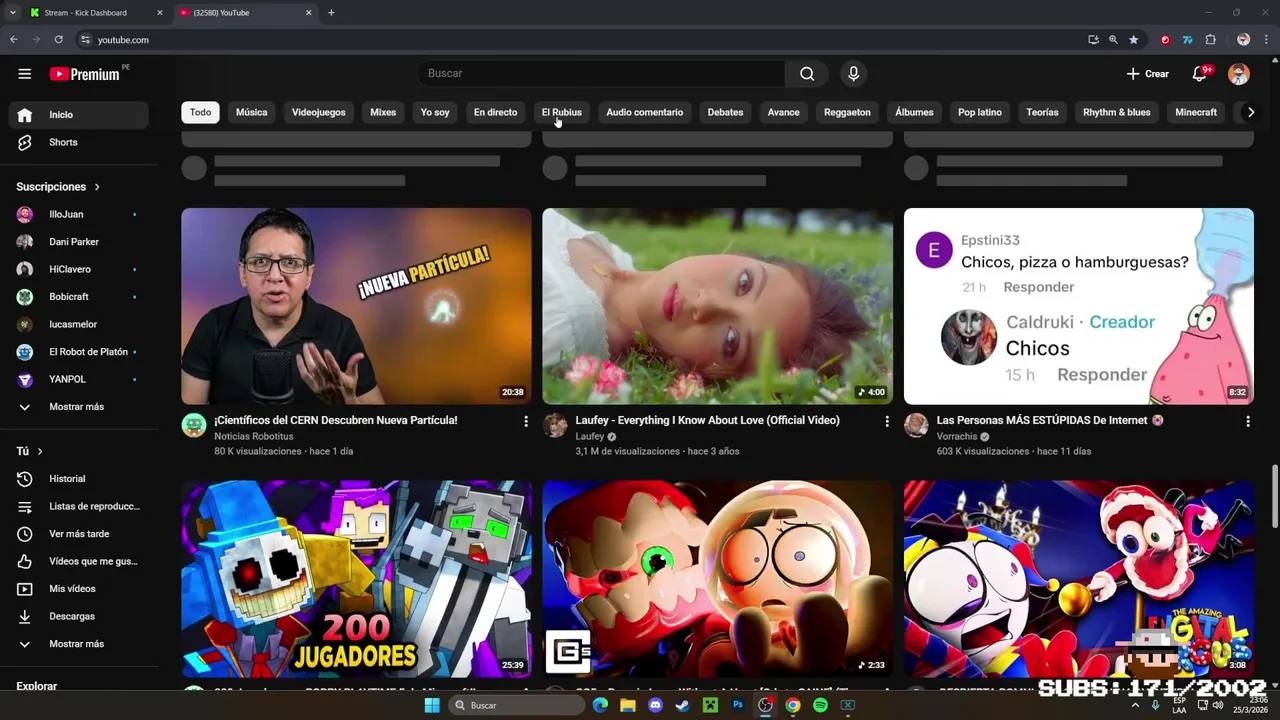The height and width of the screenshot is (720, 1280).
Task: Click the page vertical scrollbar
Action: 1274,494
